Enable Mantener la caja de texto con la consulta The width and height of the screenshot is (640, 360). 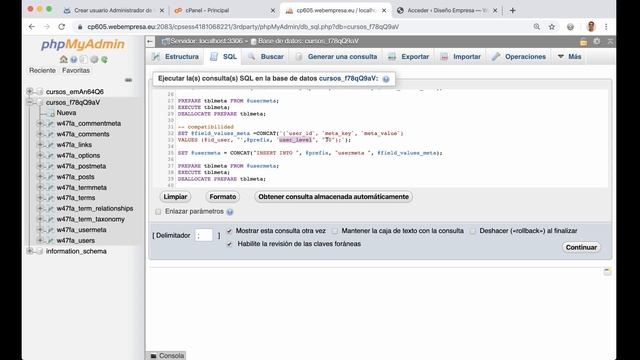tap(335, 231)
